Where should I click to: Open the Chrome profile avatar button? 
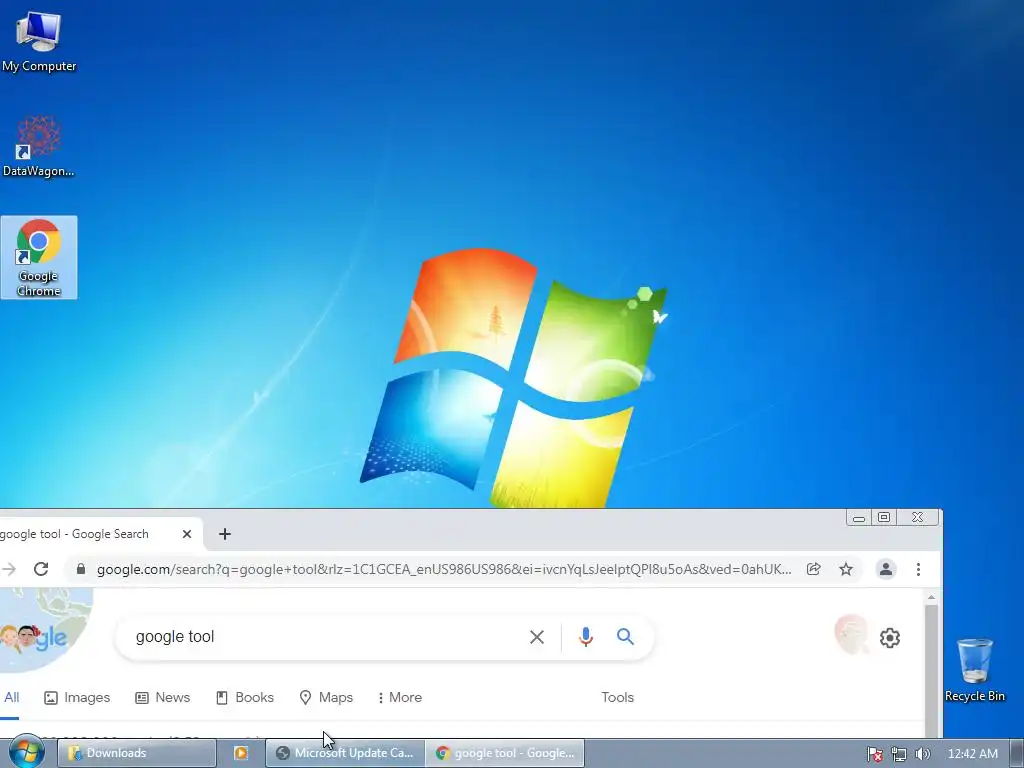pyautogui.click(x=886, y=569)
